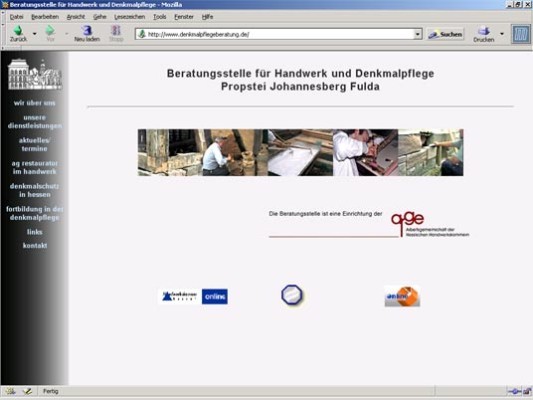Image resolution: width=533 pixels, height=400 pixels.
Task: Click the security lock icon in status bar
Action: pos(528,392)
